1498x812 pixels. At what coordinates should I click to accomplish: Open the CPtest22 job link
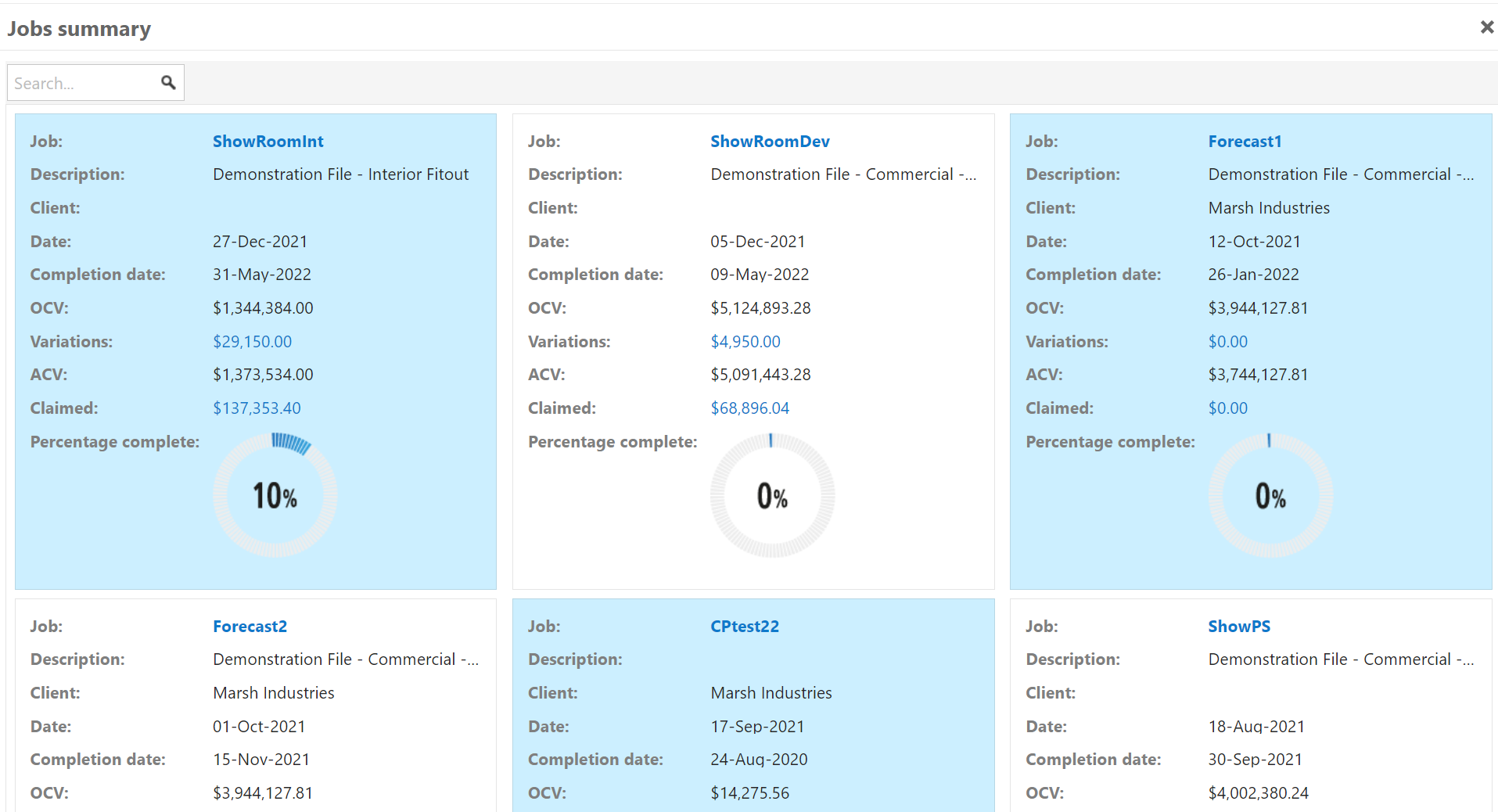tap(745, 627)
